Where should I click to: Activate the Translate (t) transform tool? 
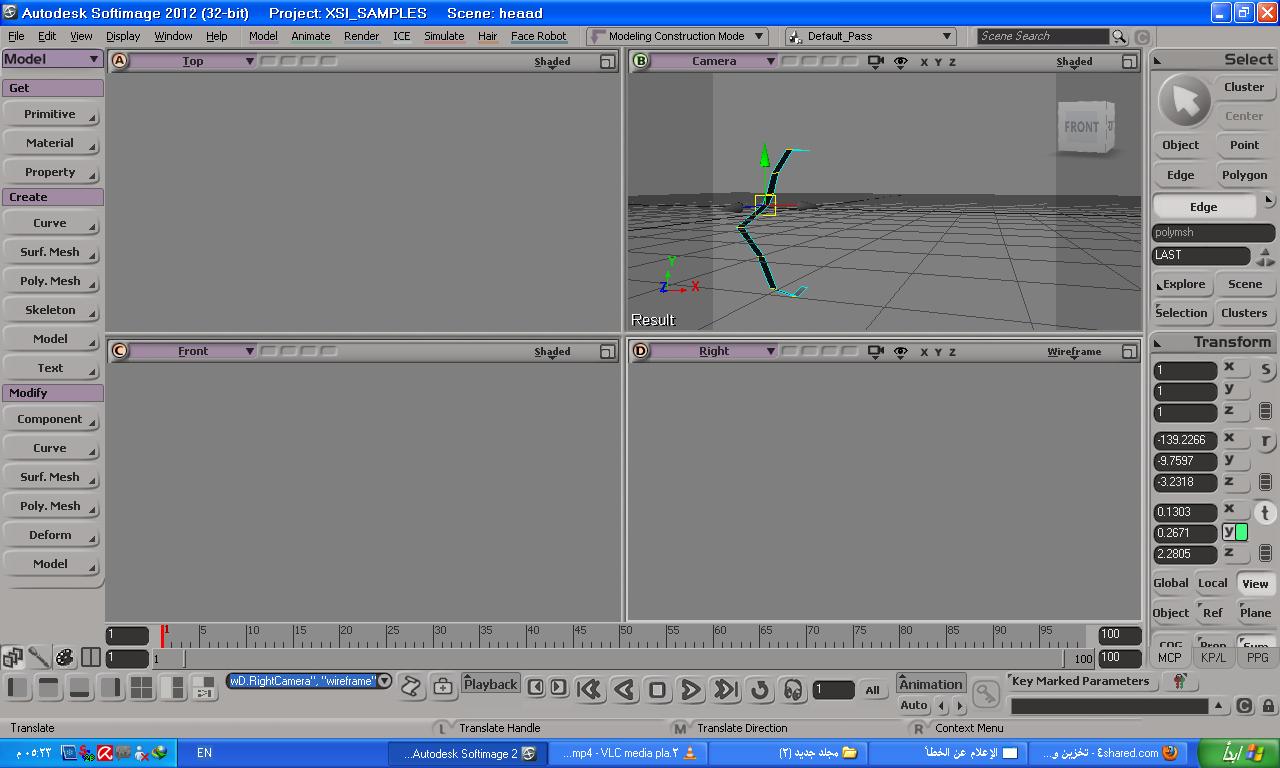pyautogui.click(x=1266, y=512)
